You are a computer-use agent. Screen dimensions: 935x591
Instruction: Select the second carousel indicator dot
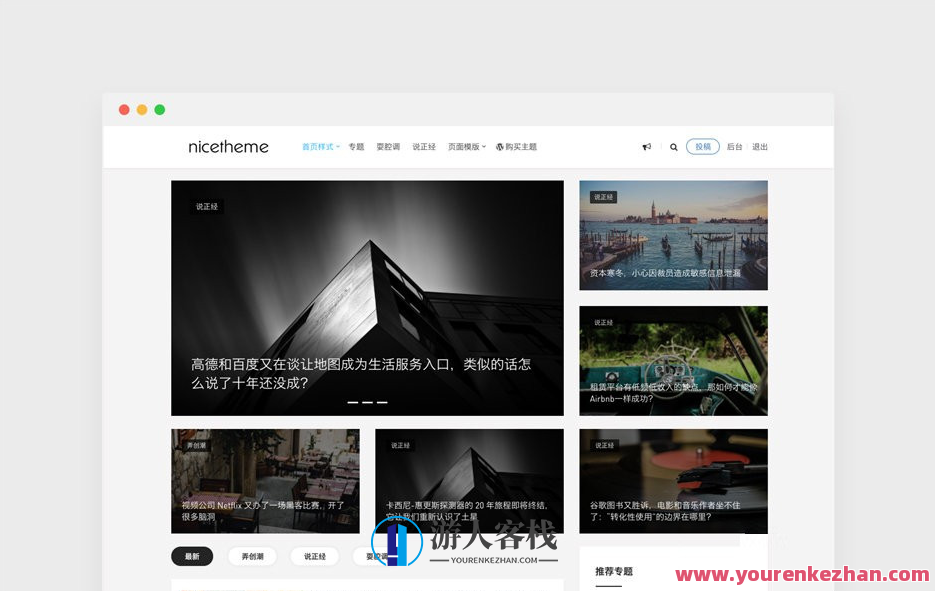click(x=367, y=402)
